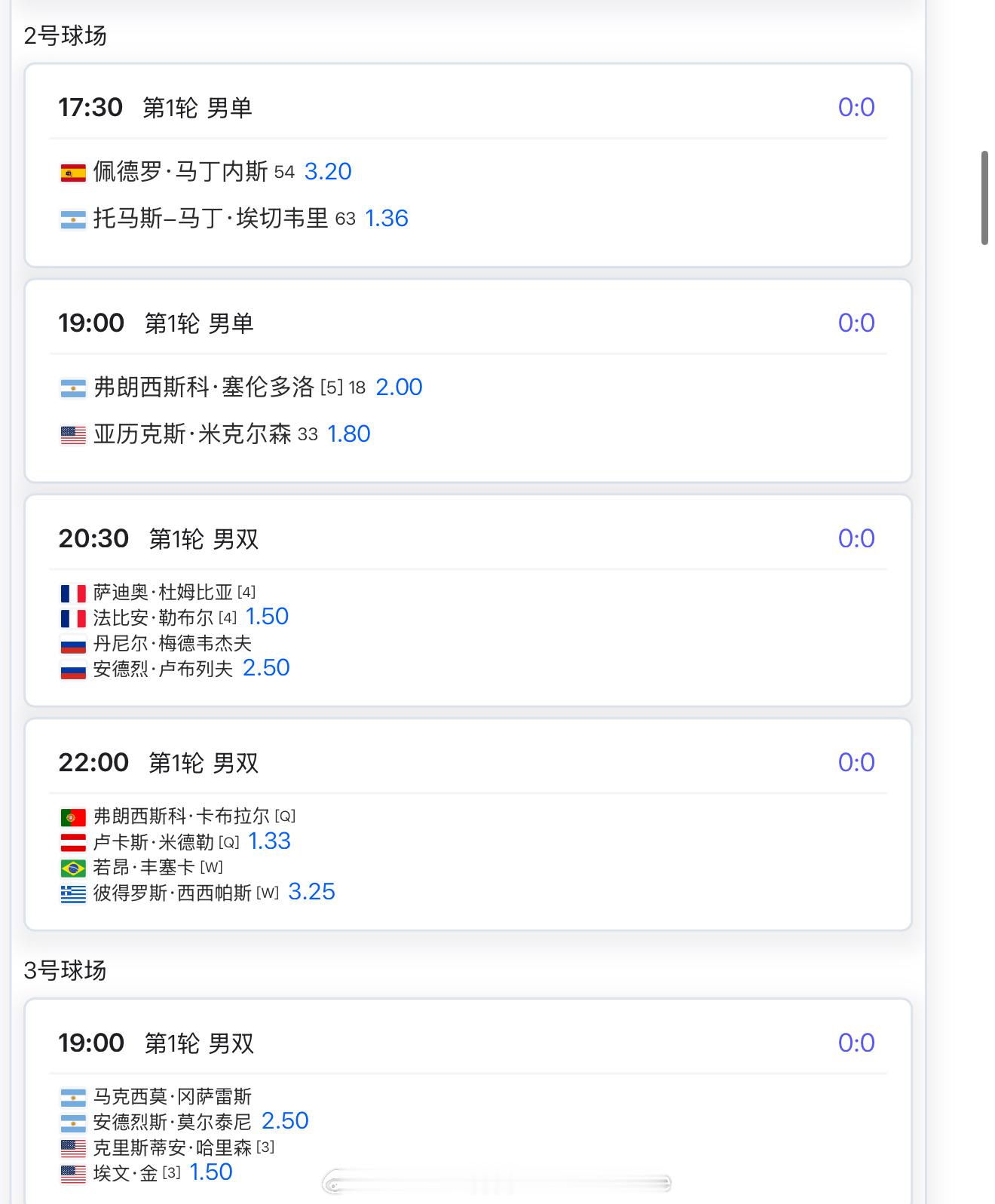
Task: Open 0:0 score of 17:30 match
Action: [856, 107]
